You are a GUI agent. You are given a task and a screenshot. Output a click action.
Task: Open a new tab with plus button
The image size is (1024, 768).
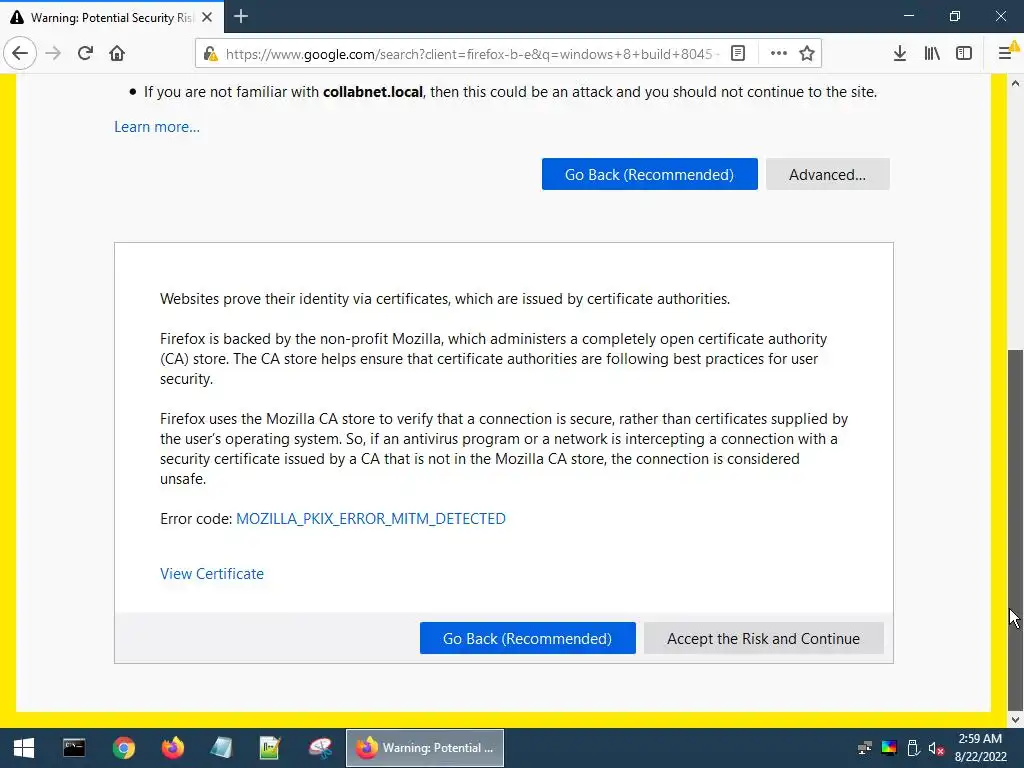[x=241, y=16]
